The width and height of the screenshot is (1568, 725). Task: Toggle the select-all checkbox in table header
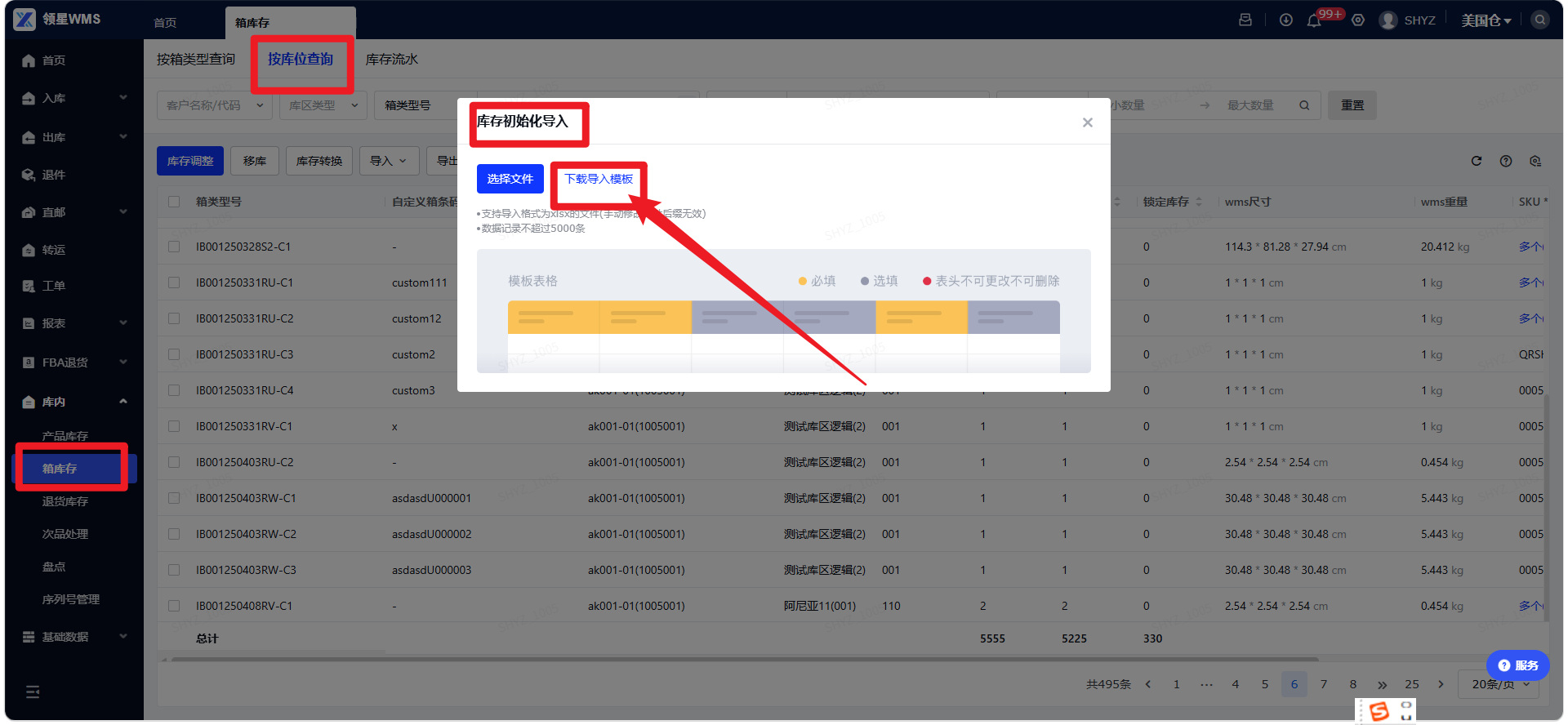coord(174,202)
